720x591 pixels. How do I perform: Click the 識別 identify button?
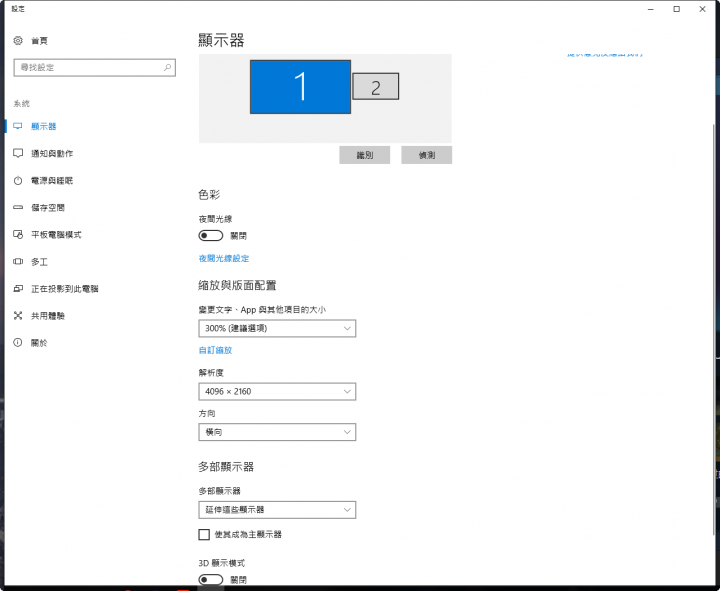pos(365,155)
